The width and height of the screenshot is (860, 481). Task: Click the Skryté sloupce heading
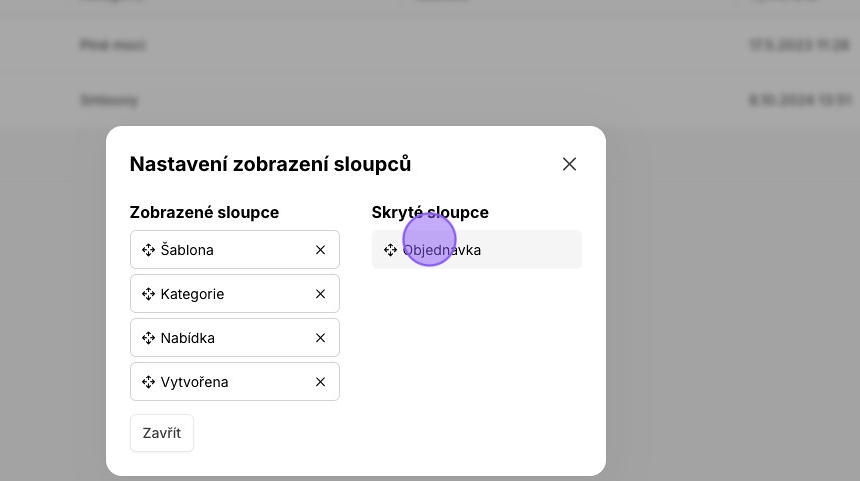point(430,212)
